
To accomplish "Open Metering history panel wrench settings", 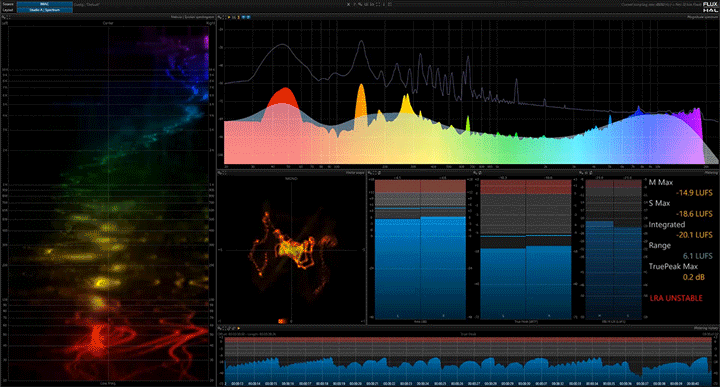I will click(x=219, y=328).
